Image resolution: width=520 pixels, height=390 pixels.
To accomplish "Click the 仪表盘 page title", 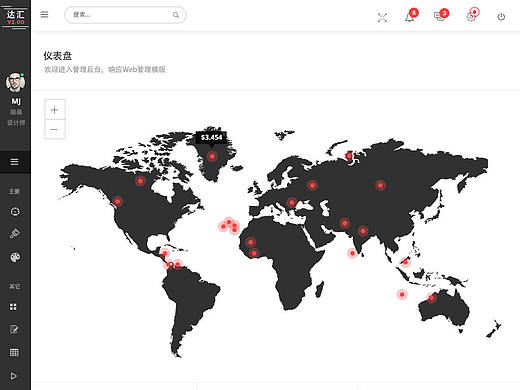I will [x=58, y=56].
